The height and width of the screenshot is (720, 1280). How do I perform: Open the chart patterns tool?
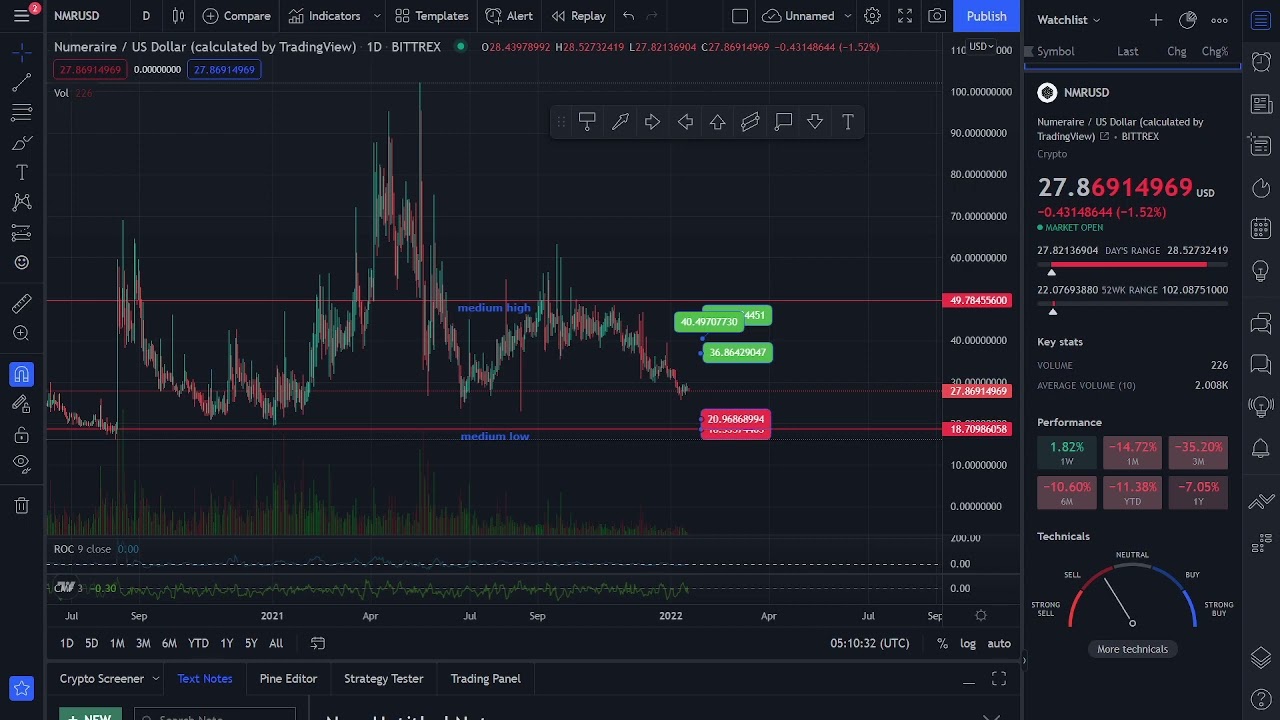(21, 203)
